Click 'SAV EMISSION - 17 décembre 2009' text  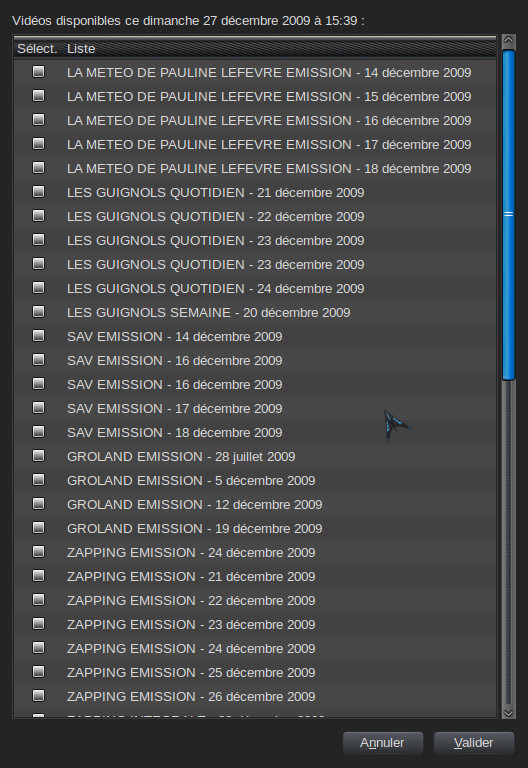(174, 408)
